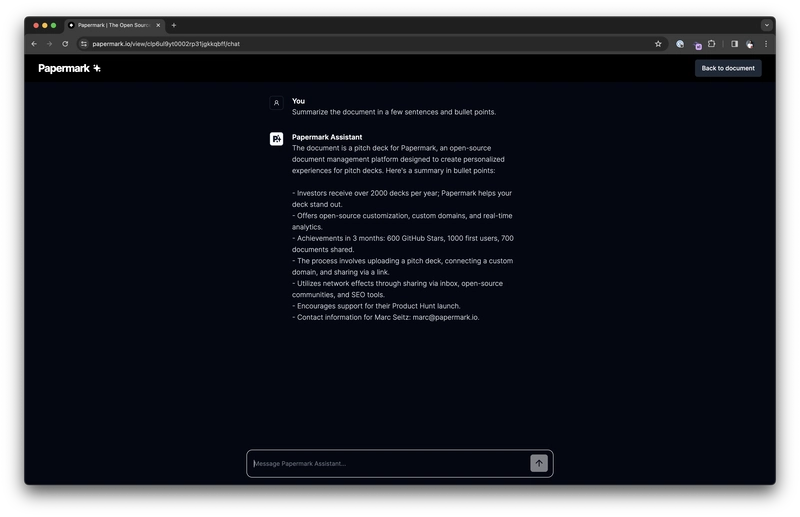
Task: Open a new tab with plus button
Action: click(x=173, y=25)
